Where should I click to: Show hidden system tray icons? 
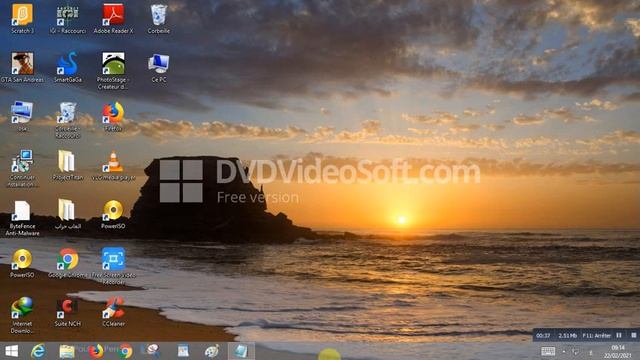pos(564,351)
